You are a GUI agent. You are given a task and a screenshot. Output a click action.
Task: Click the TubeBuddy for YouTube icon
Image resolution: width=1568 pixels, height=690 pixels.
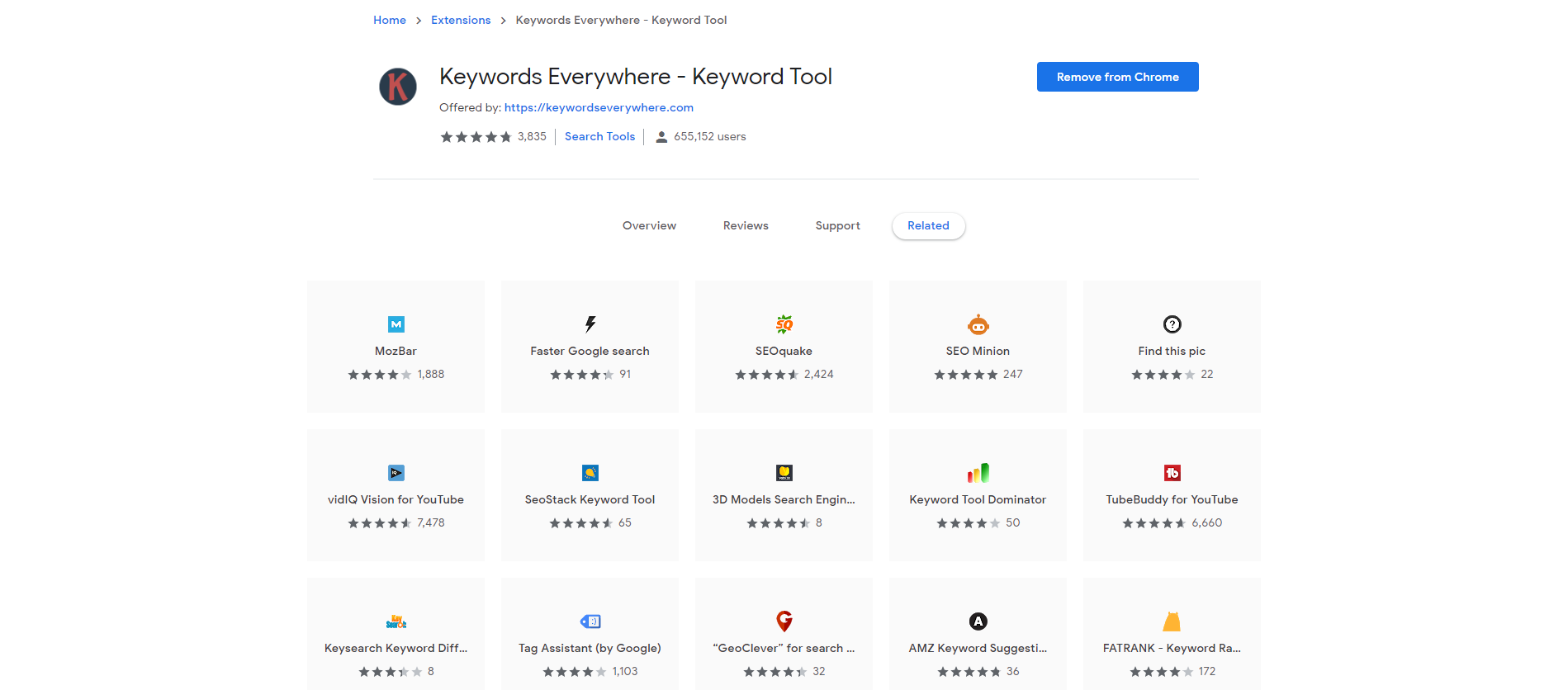[x=1172, y=473]
